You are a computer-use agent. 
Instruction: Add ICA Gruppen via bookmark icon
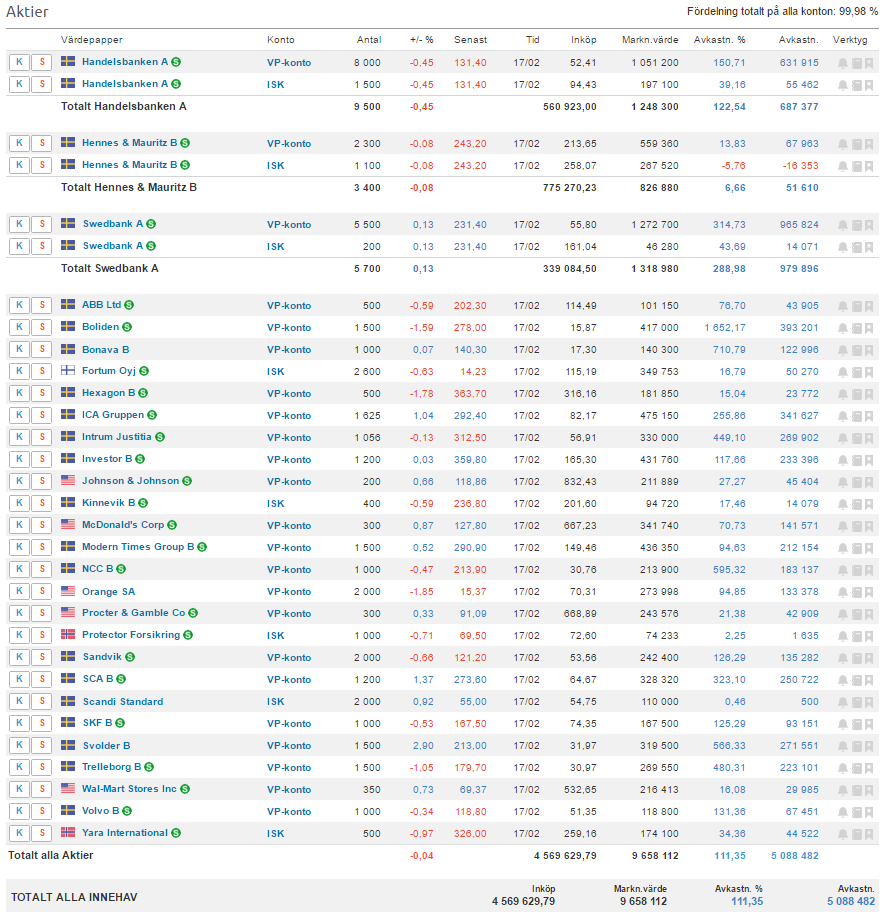pyautogui.click(x=869, y=416)
